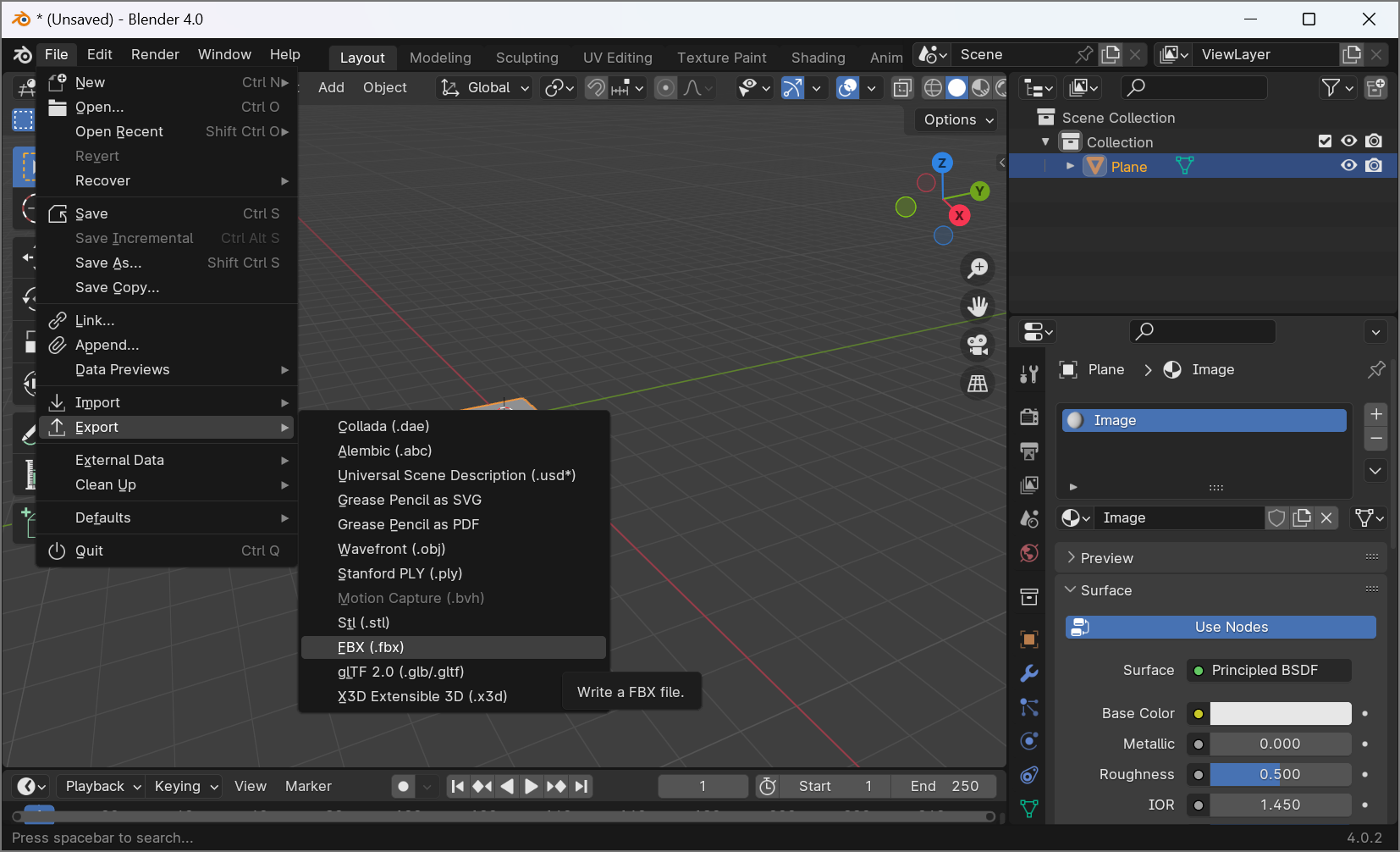Toggle snapping magnet icon
The height and width of the screenshot is (852, 1400).
(x=596, y=87)
